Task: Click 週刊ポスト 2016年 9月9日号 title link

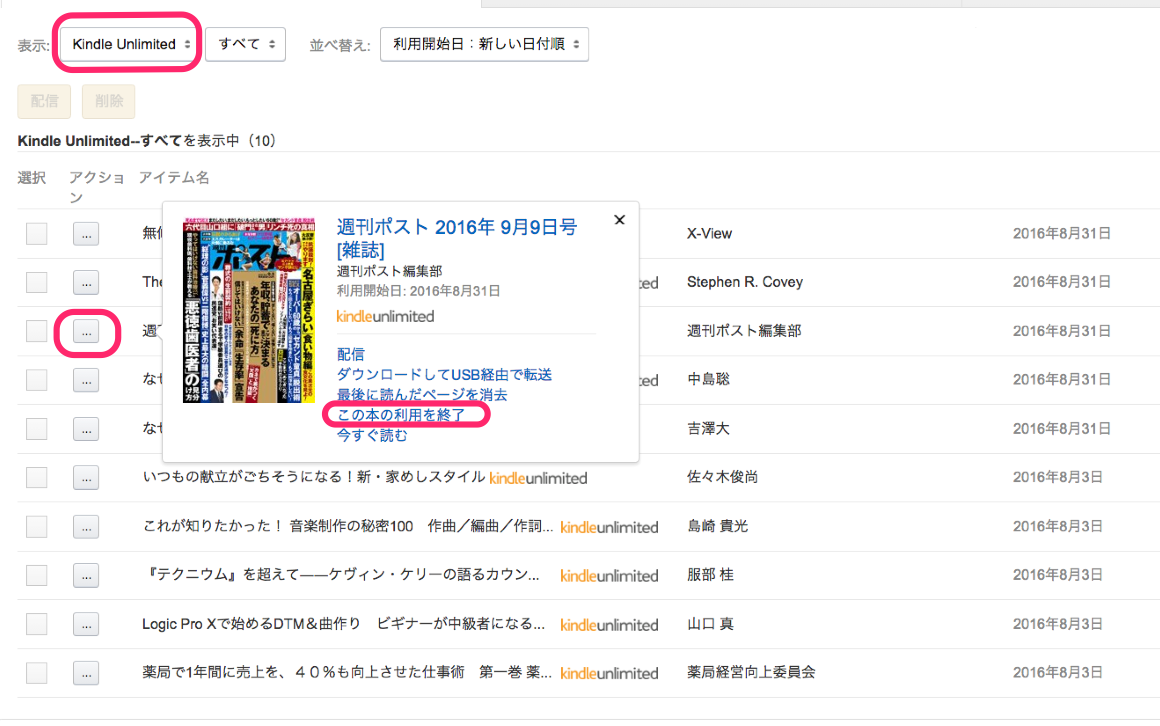Action: (456, 238)
